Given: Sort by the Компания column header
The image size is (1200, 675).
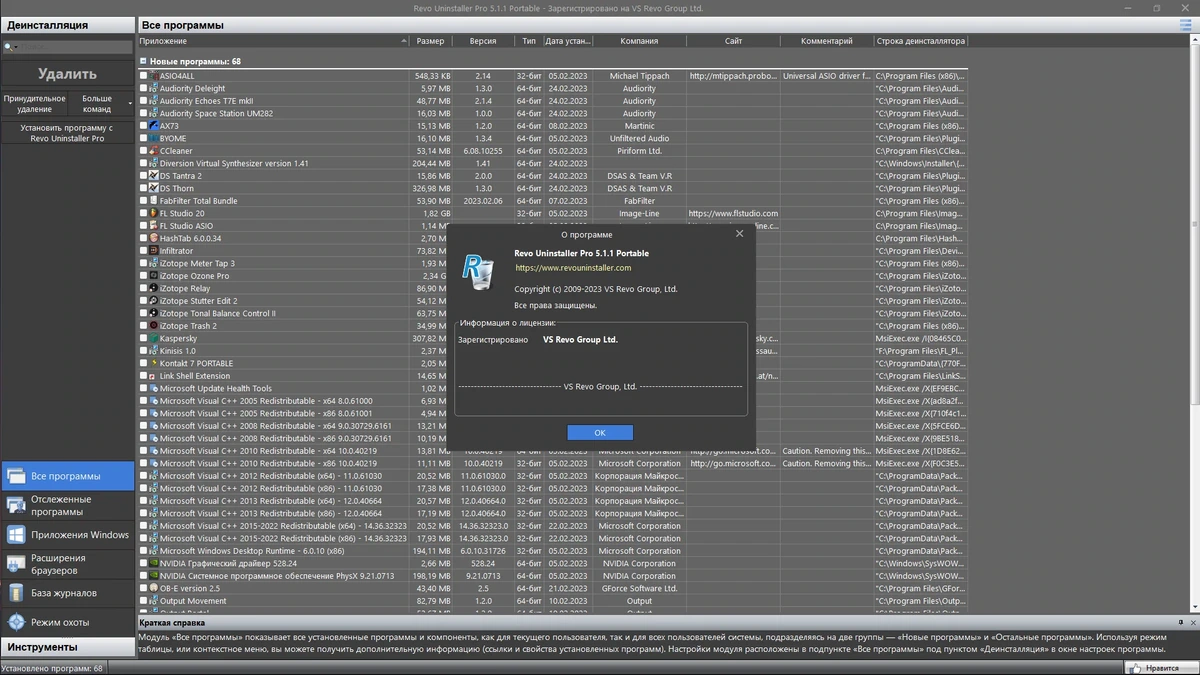Looking at the screenshot, I should (x=639, y=41).
